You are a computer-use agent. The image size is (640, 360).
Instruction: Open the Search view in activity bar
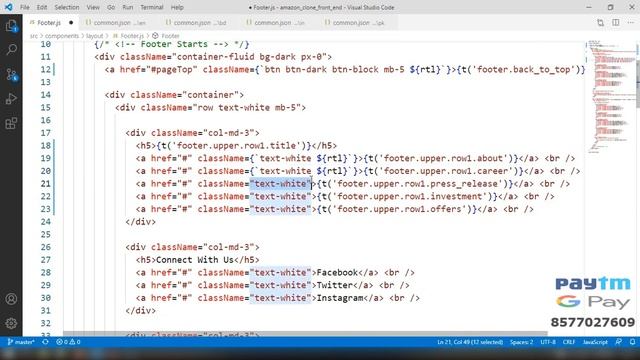[x=11, y=50]
